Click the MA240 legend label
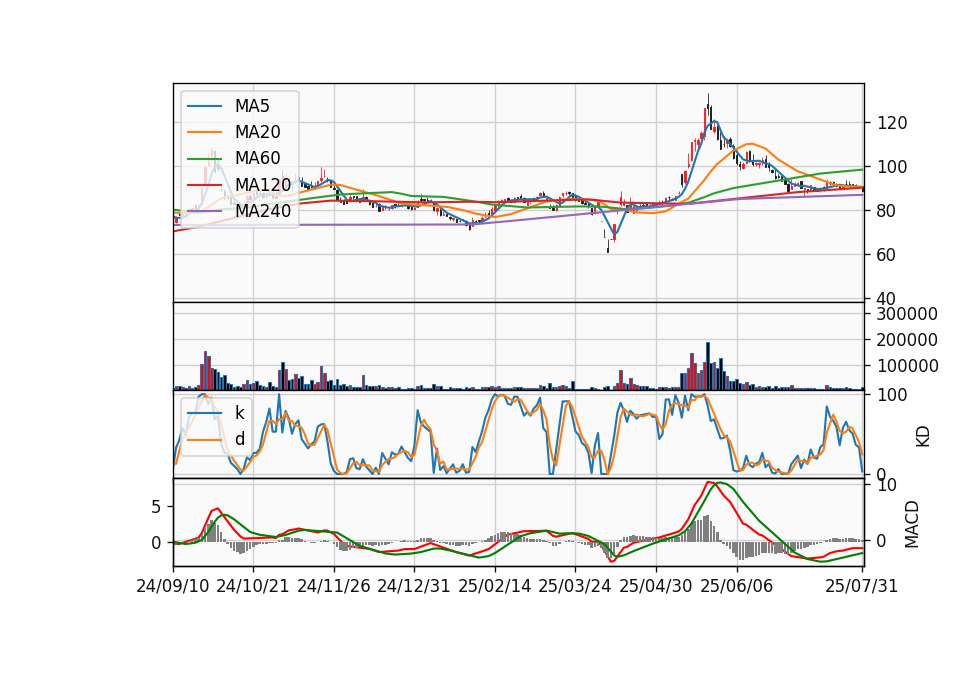This screenshot has height=690, width=960. [x=263, y=211]
